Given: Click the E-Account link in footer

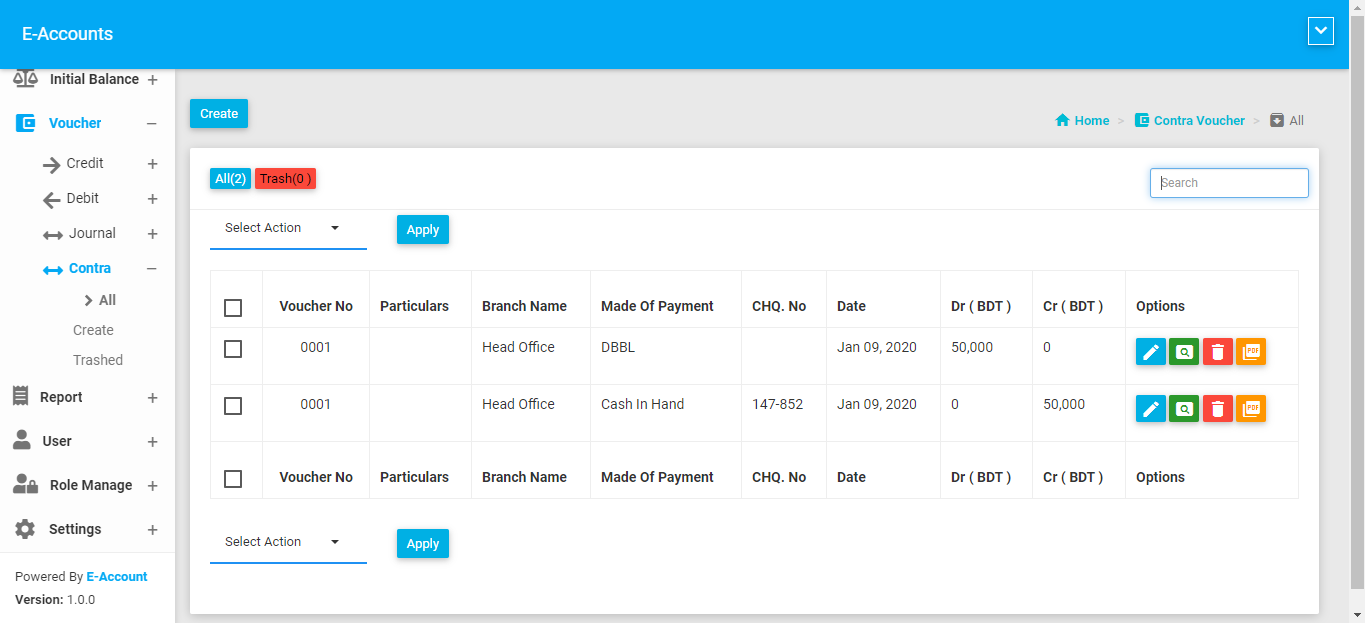Looking at the screenshot, I should (117, 577).
